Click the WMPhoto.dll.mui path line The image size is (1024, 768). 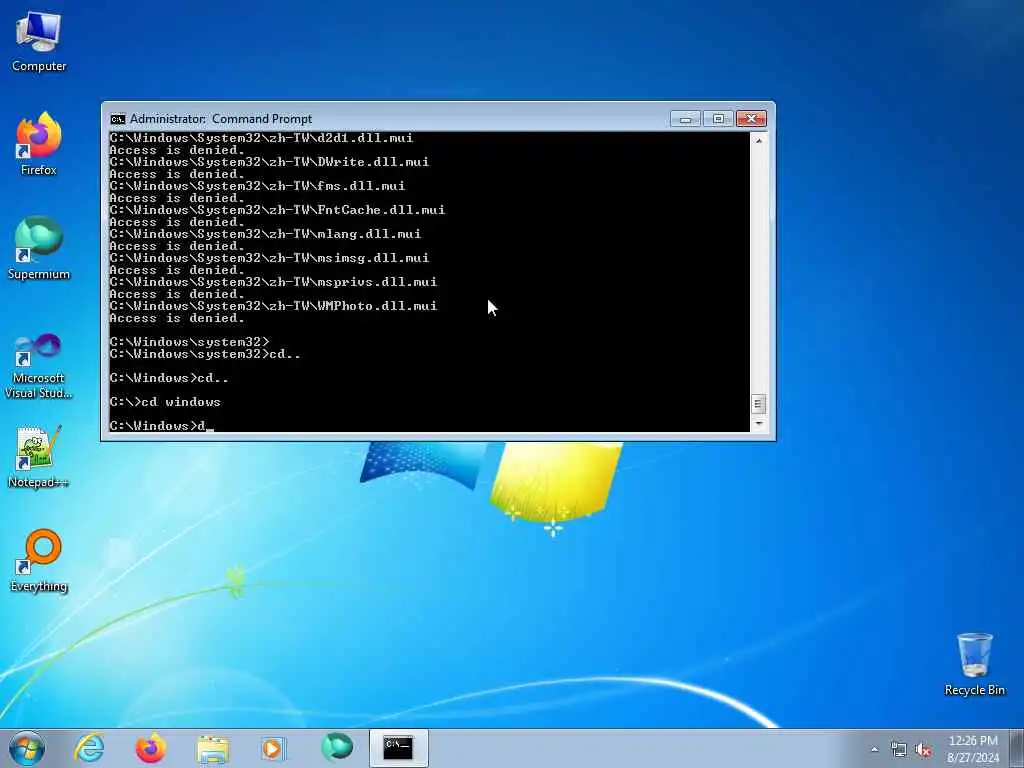tap(273, 306)
